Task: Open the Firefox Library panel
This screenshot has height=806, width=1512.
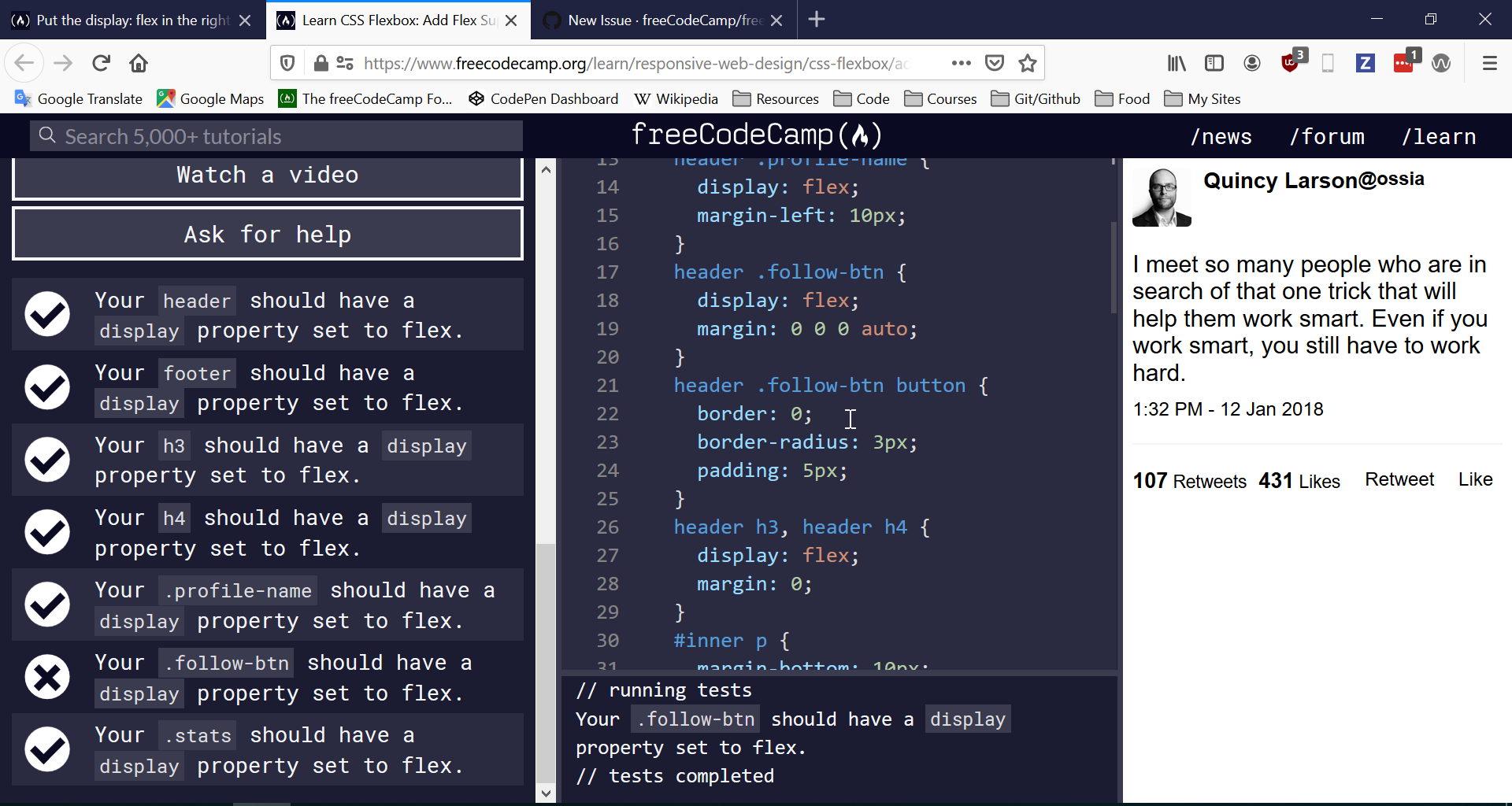Action: 1176,63
